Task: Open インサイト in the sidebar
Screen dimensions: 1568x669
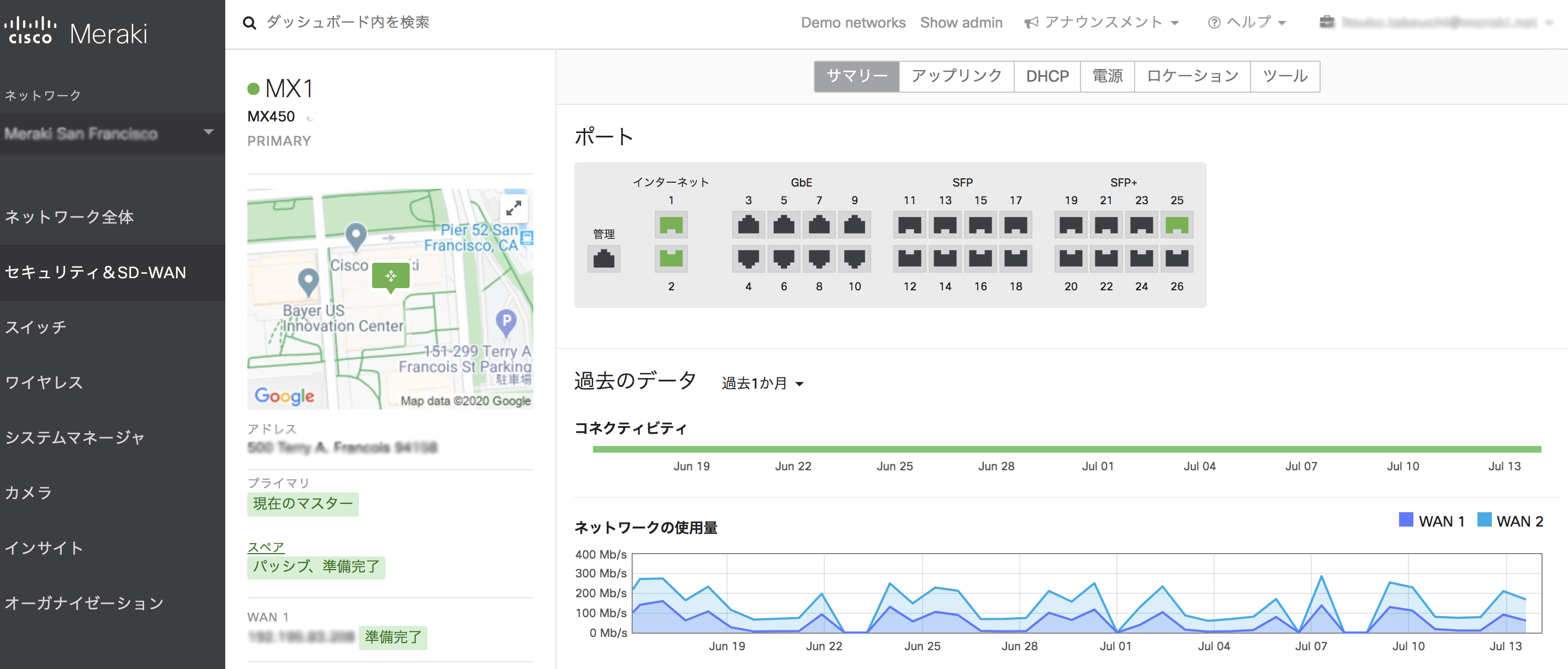Action: coord(113,548)
